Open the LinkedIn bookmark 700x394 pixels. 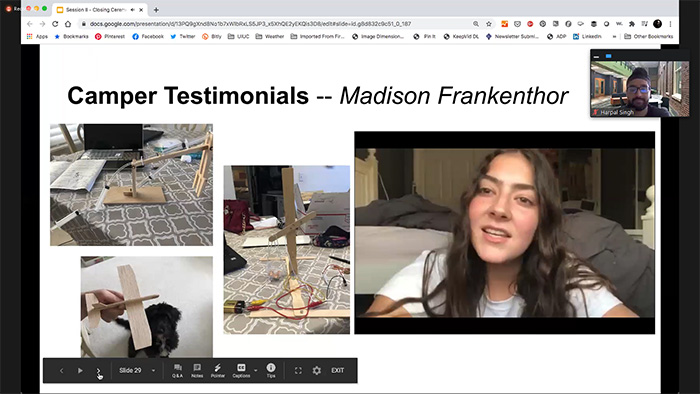point(587,37)
